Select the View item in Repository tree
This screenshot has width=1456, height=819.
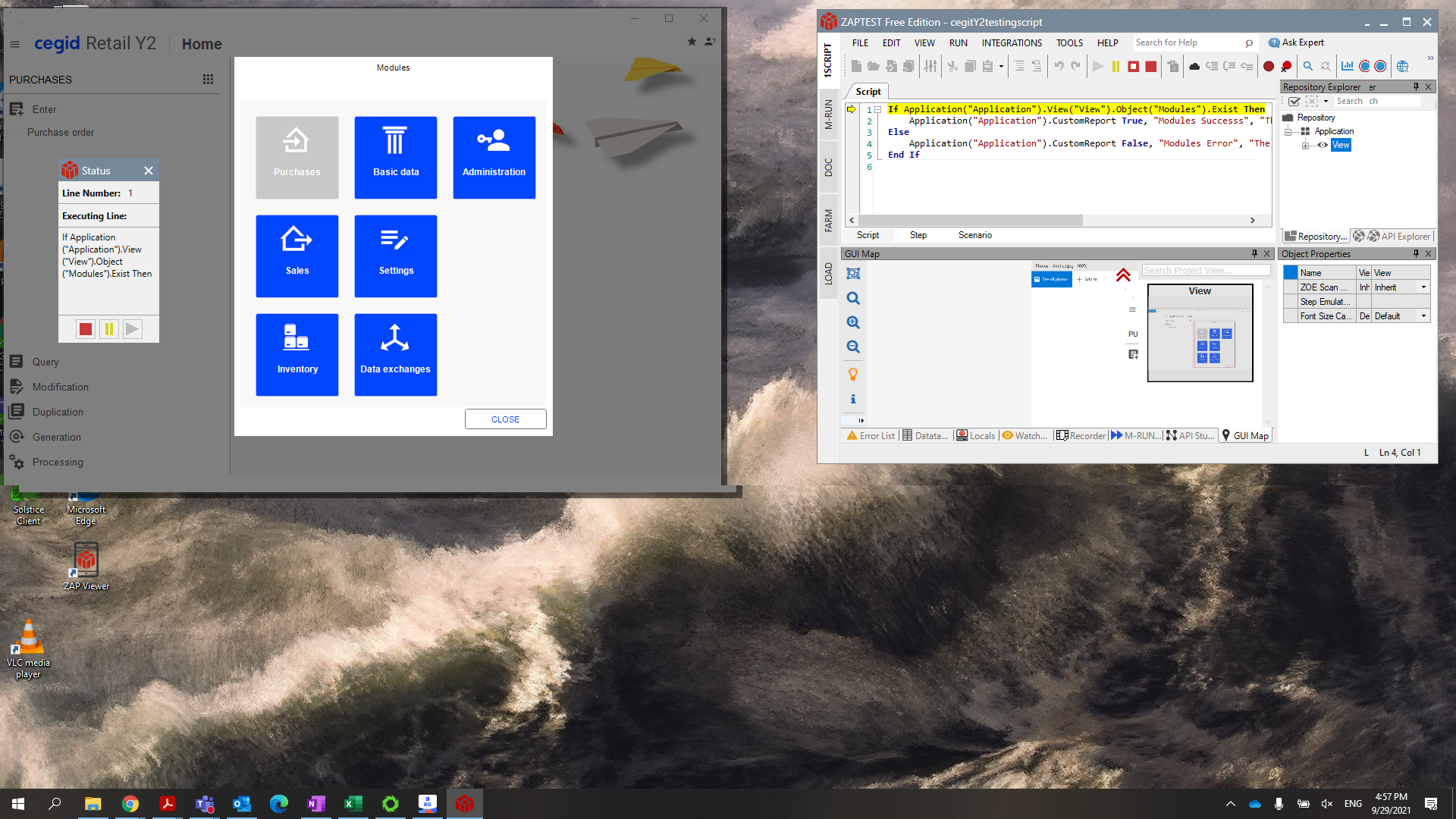[1341, 146]
